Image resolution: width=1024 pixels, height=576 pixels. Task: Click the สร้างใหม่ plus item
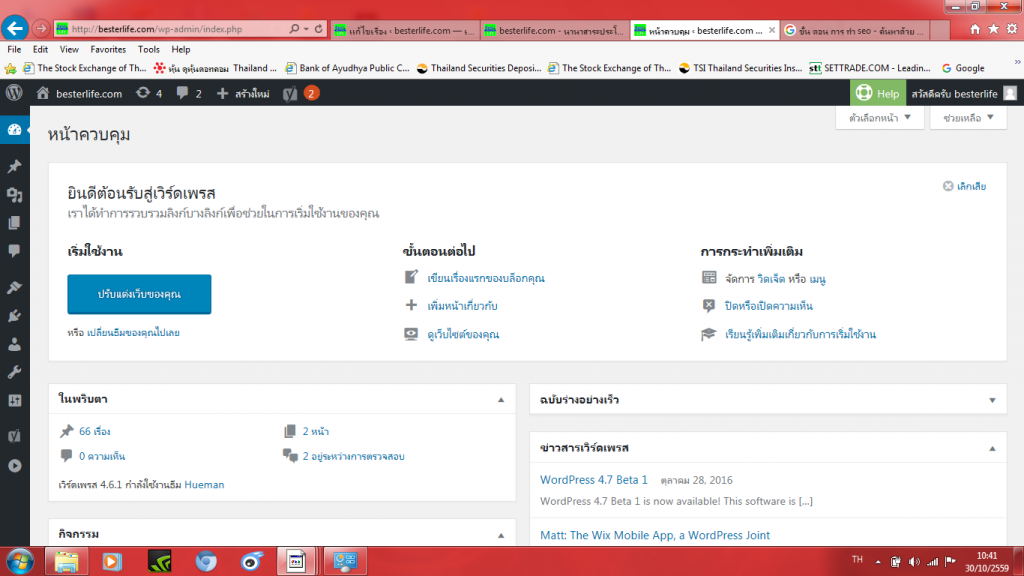tap(243, 93)
